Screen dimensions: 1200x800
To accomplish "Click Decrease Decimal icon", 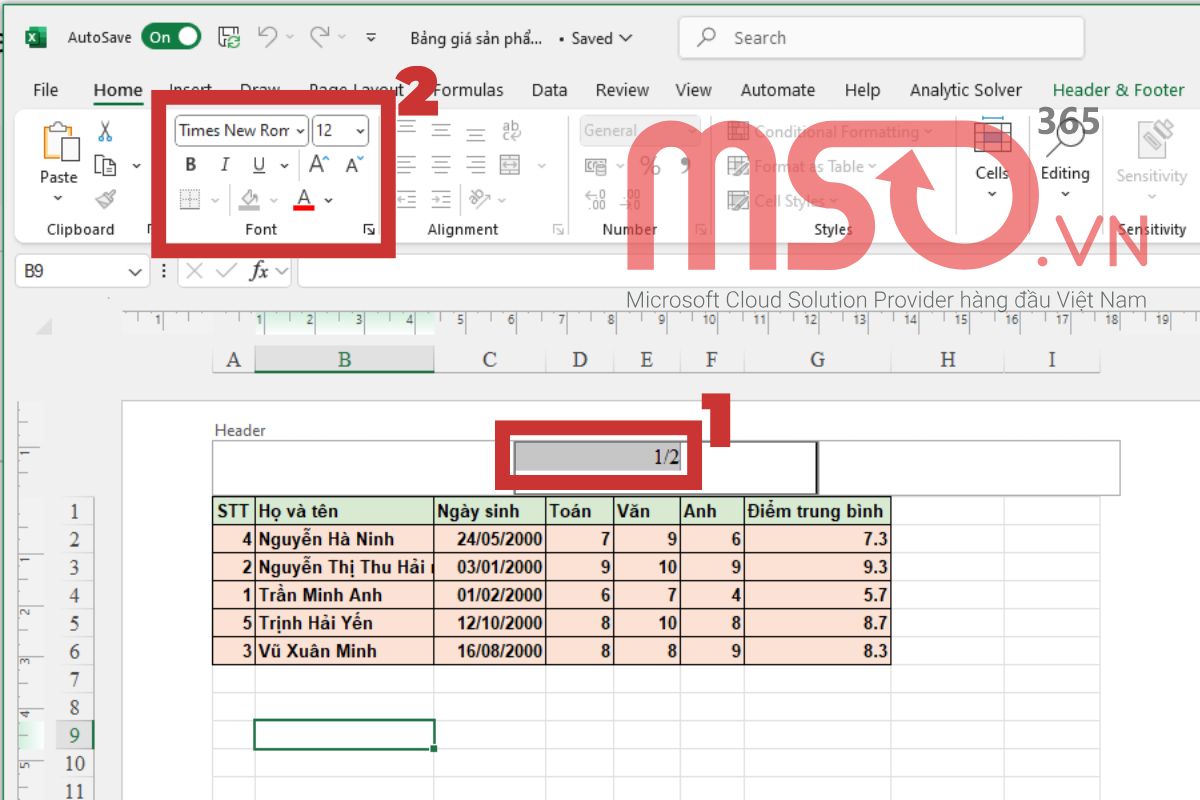I will [x=631, y=200].
